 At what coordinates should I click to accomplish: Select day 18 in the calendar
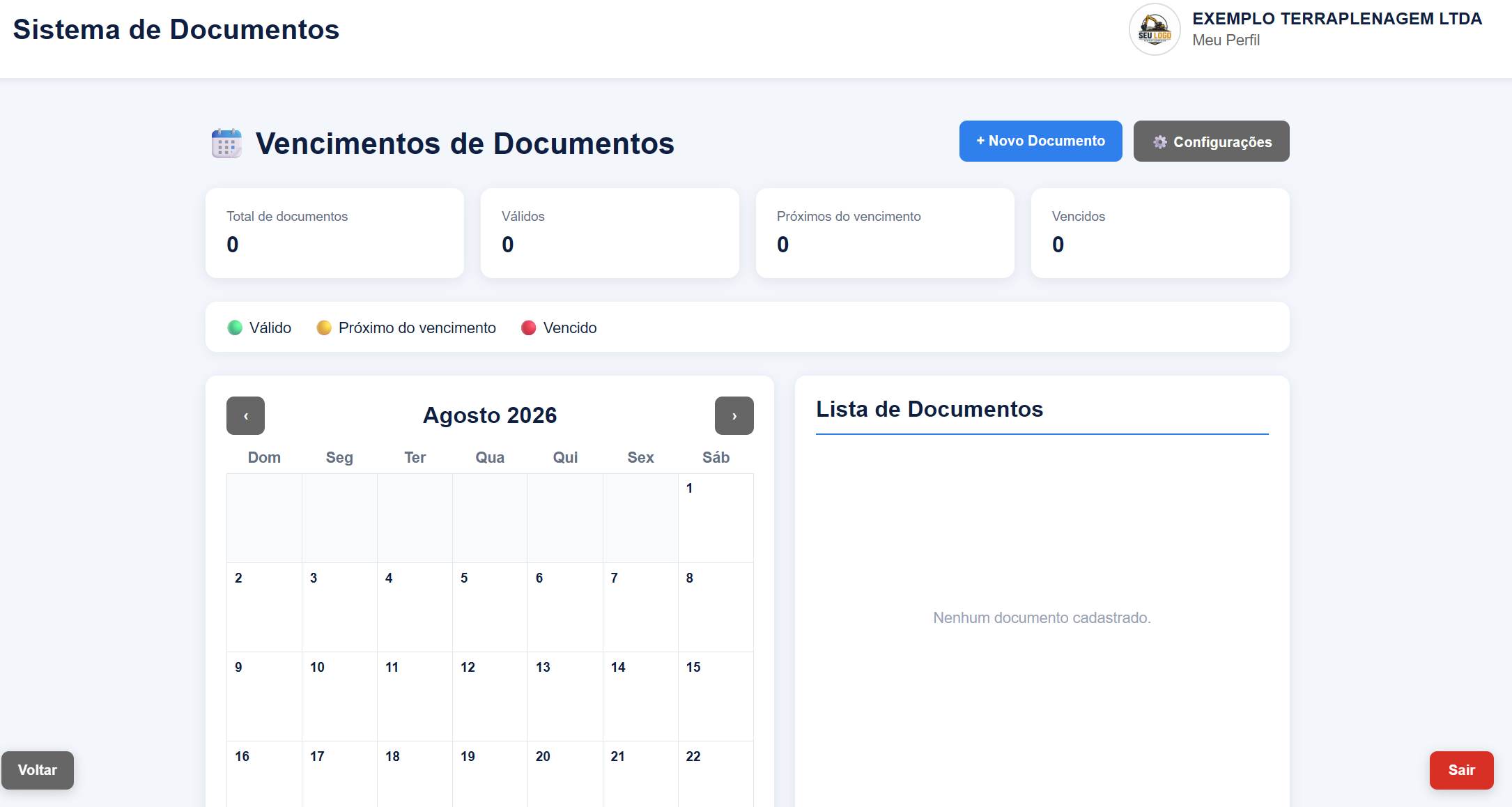(x=415, y=774)
